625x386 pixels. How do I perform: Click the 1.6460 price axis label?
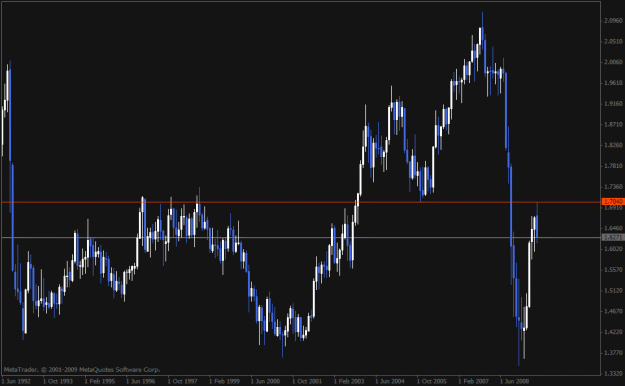click(x=613, y=228)
